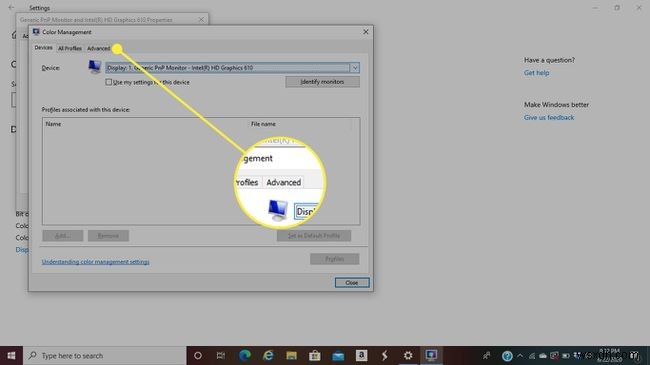Open the Get help link in Settings

point(536,73)
